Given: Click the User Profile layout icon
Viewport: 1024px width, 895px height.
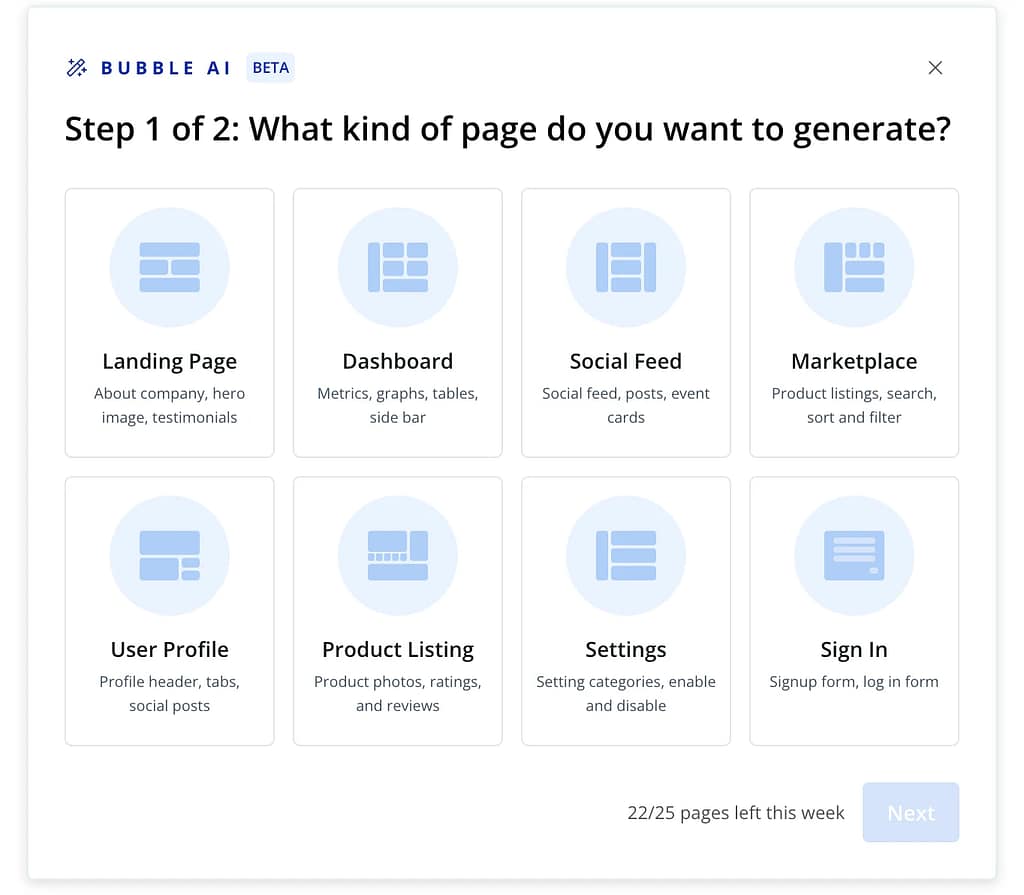Looking at the screenshot, I should [169, 555].
